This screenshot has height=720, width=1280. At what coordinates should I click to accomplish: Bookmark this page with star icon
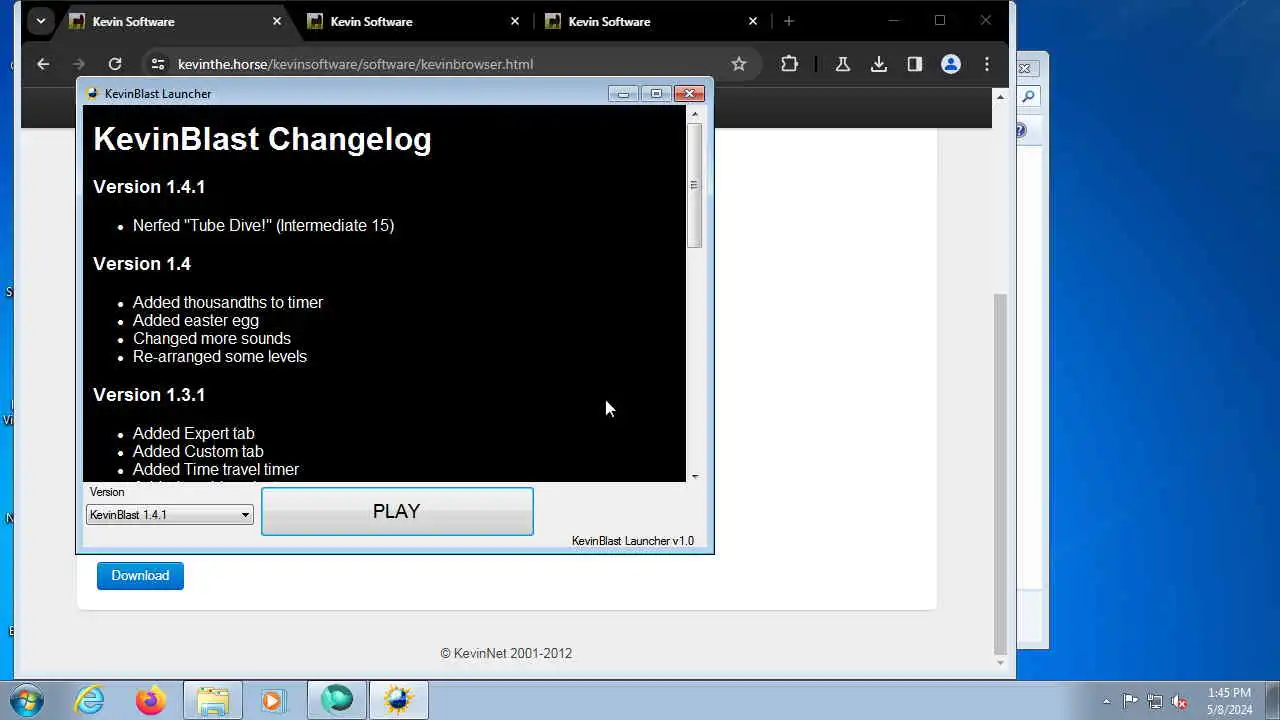click(x=739, y=64)
